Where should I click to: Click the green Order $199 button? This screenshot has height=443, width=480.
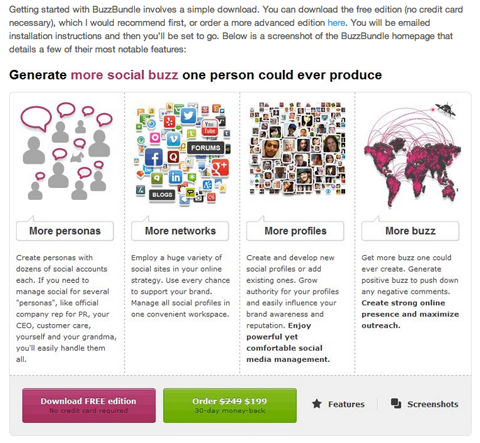[x=230, y=405]
